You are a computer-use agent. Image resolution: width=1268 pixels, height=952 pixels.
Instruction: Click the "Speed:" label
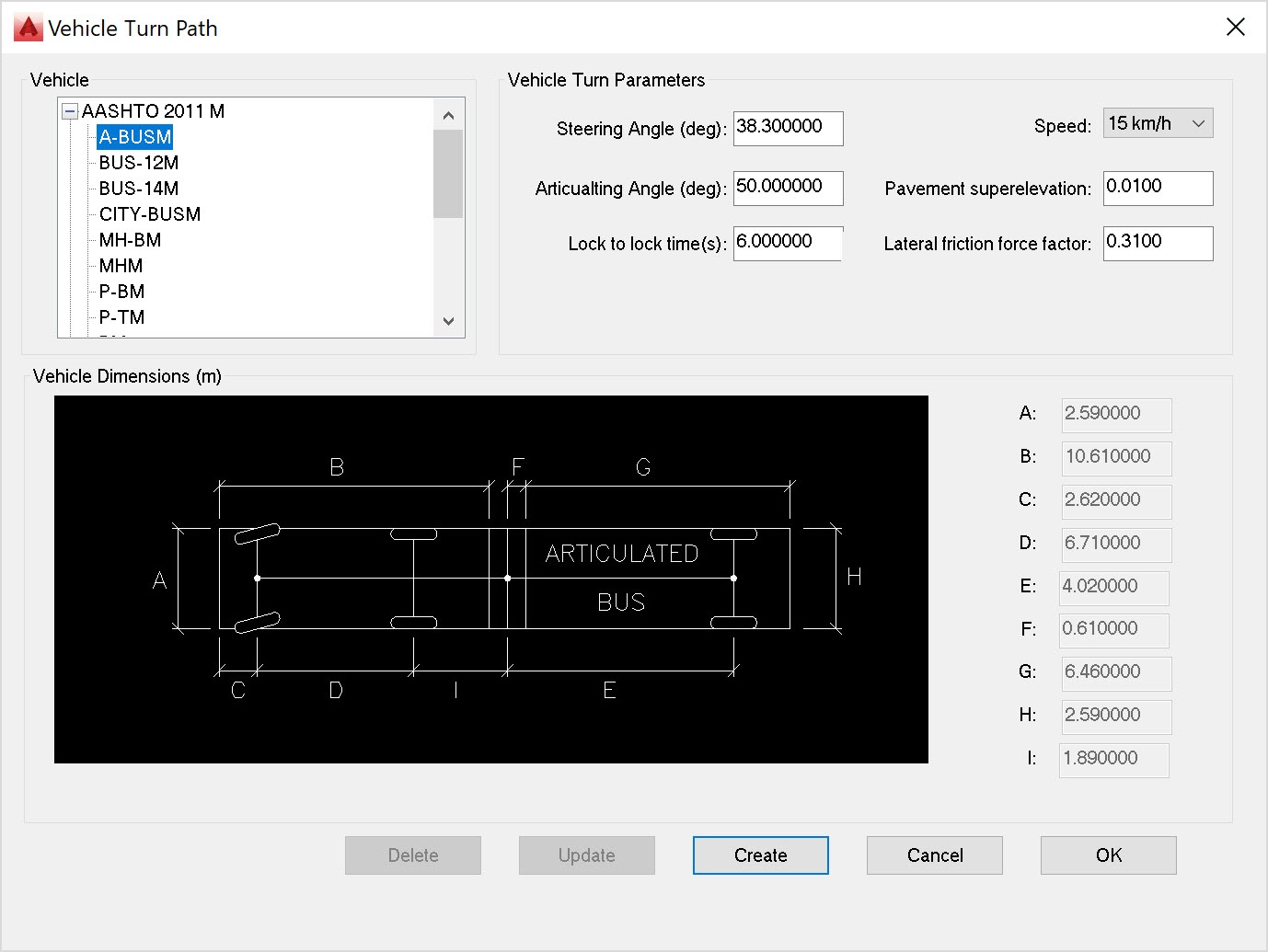point(1063,126)
